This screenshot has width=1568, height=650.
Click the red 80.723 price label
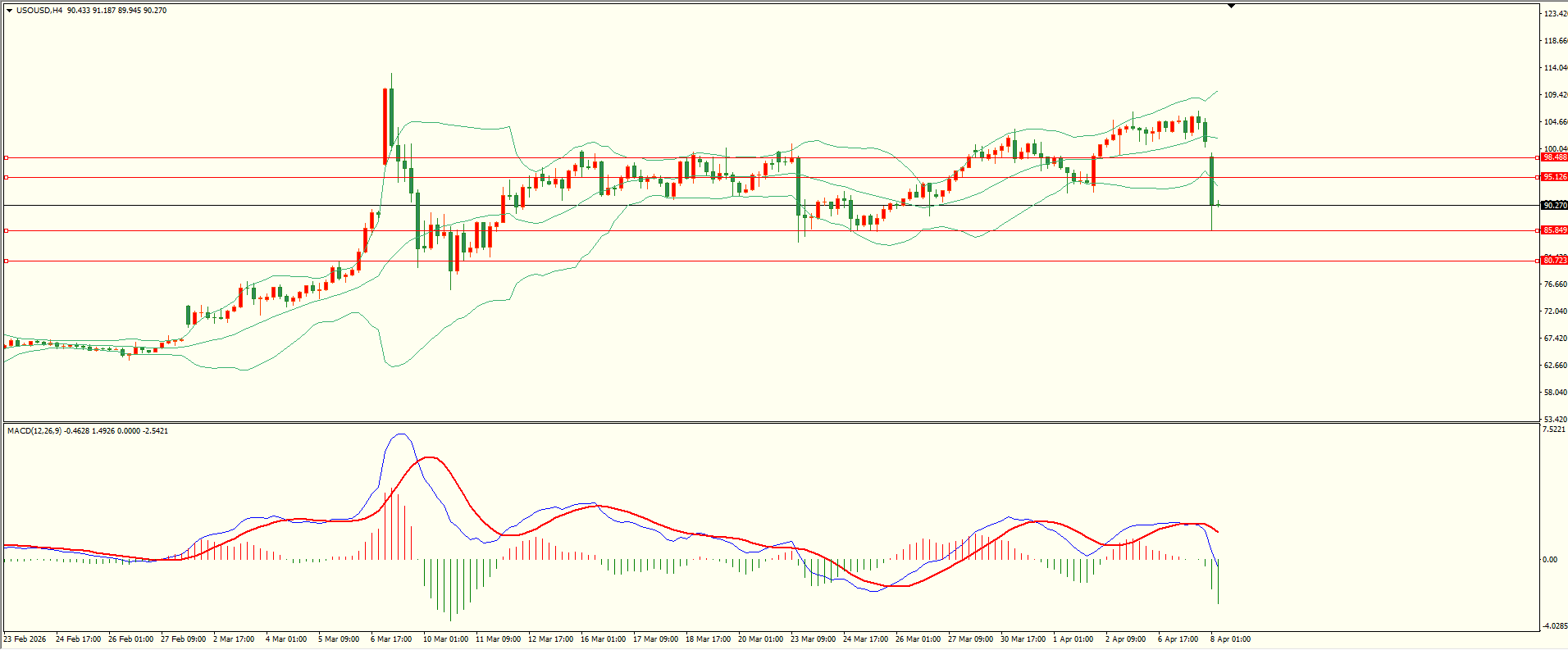(x=1554, y=261)
